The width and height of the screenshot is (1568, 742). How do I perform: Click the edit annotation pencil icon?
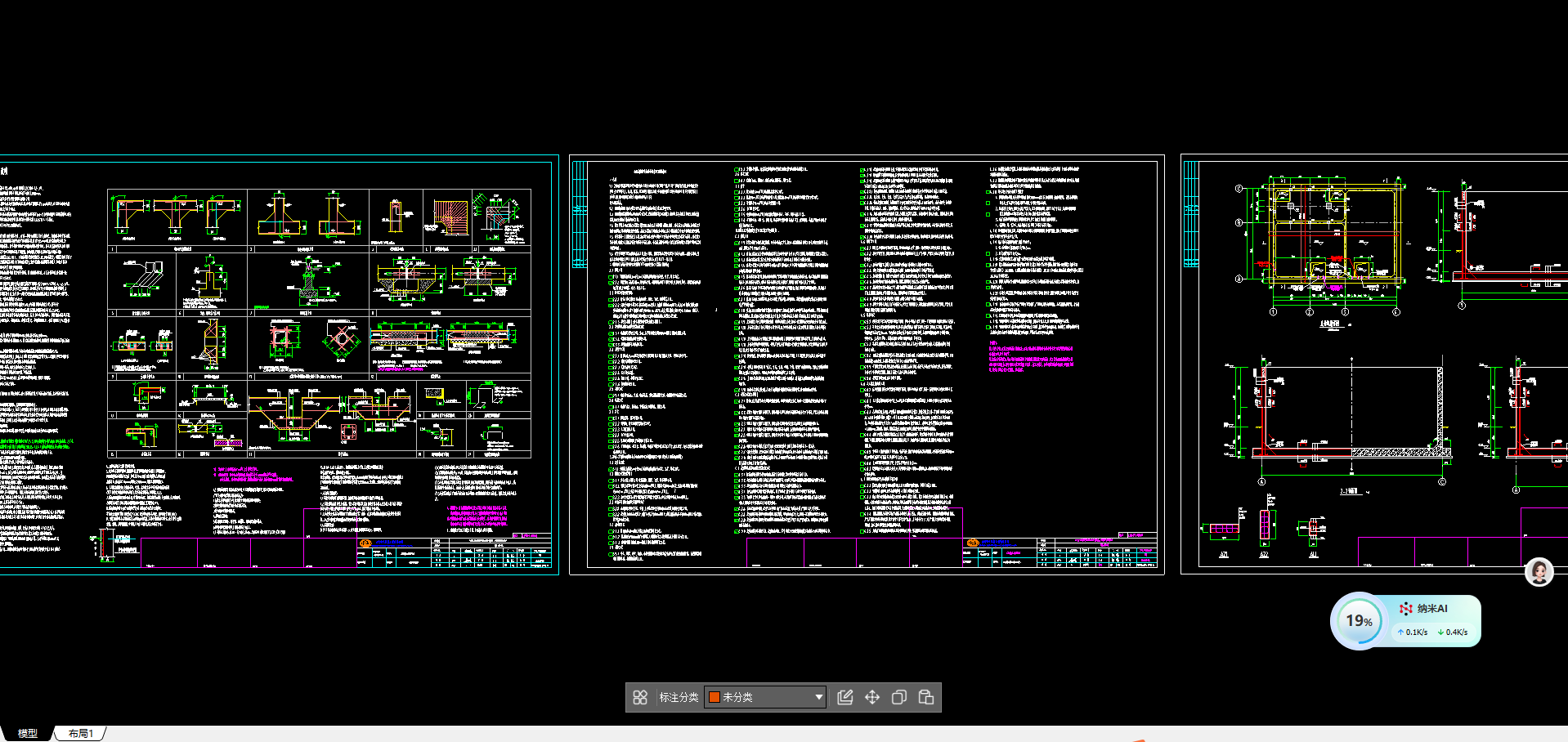coord(845,697)
